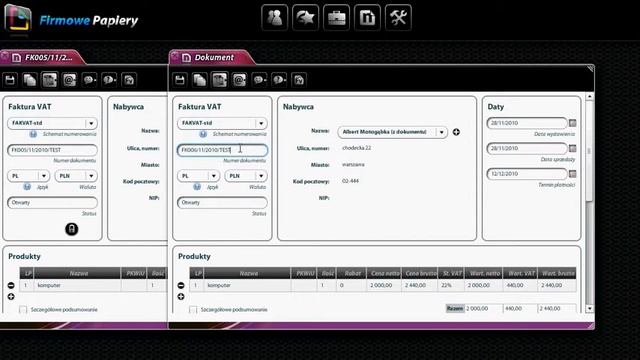Open the briefcase module icon
640x360 pixels.
pos(336,18)
